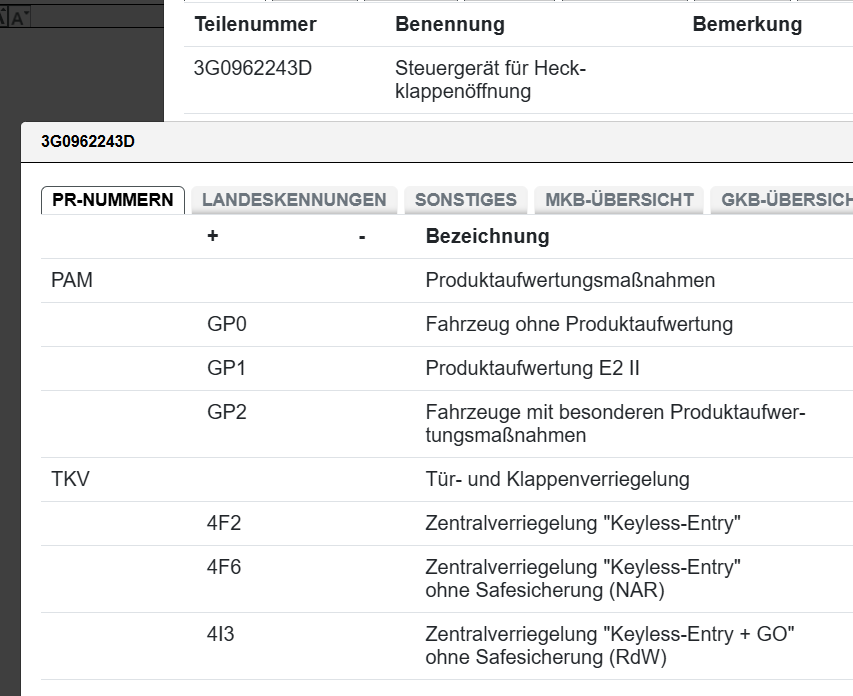Click the Benennung column header
The width and height of the screenshot is (853, 696).
click(449, 24)
